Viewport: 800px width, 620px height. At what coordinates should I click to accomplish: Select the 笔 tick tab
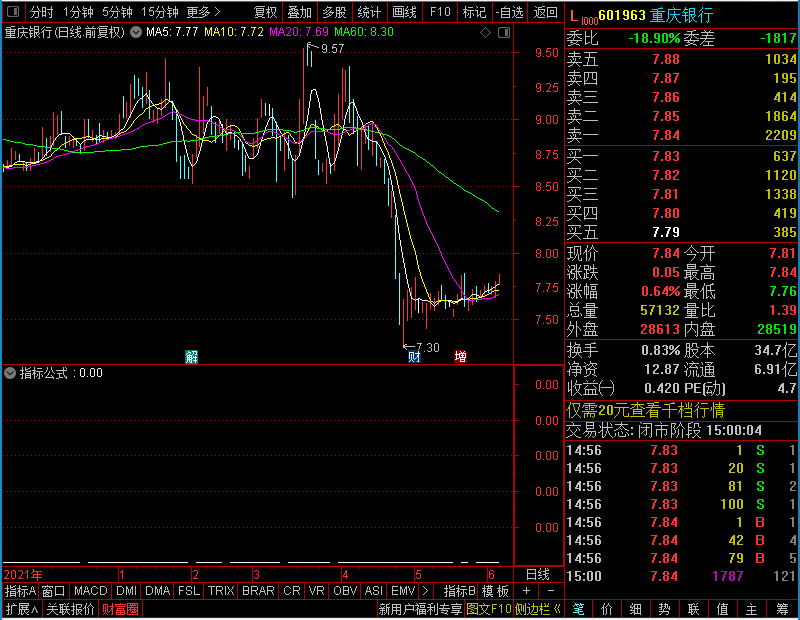tap(579, 609)
